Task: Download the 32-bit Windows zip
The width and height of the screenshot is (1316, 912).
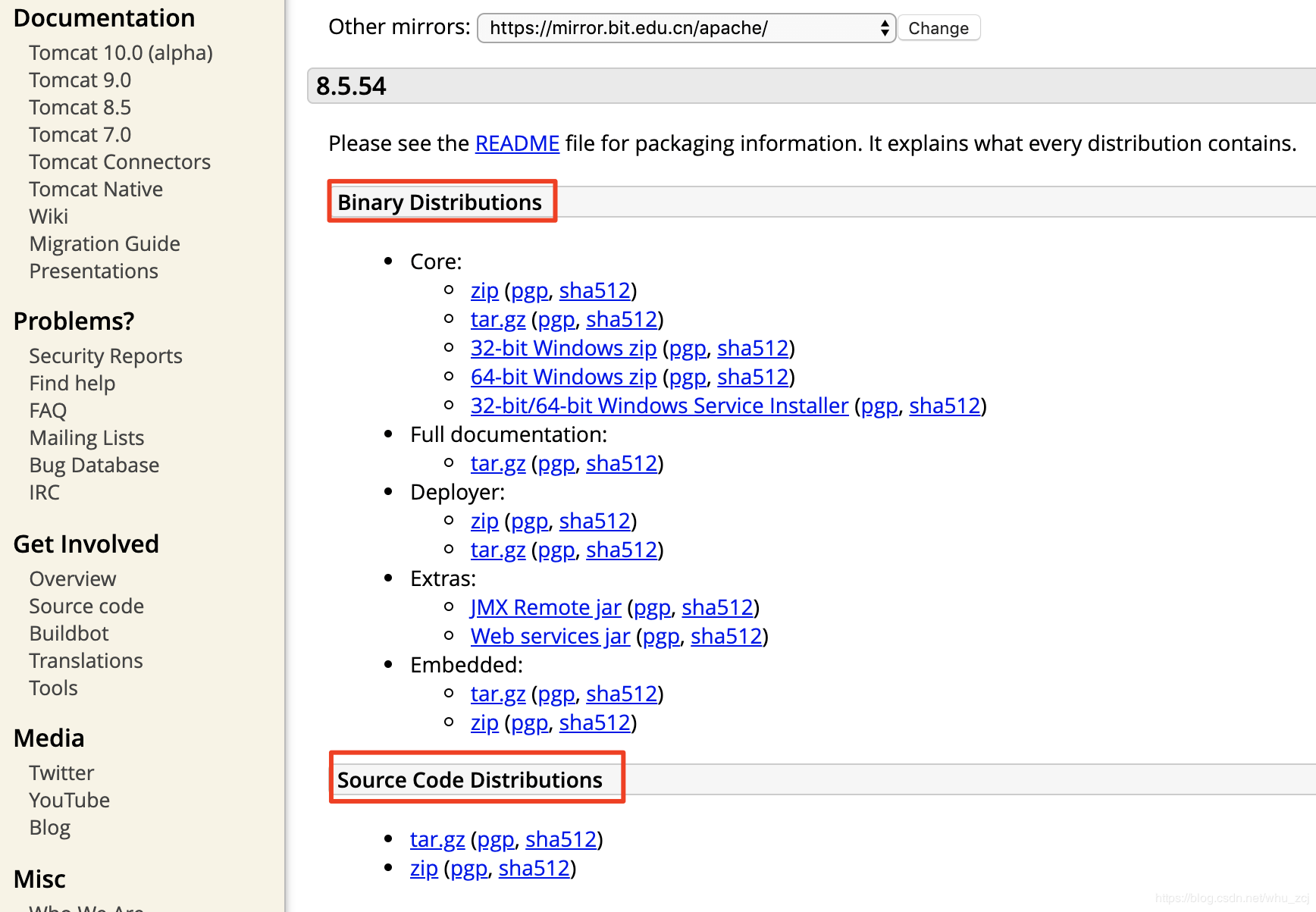Action: tap(563, 348)
